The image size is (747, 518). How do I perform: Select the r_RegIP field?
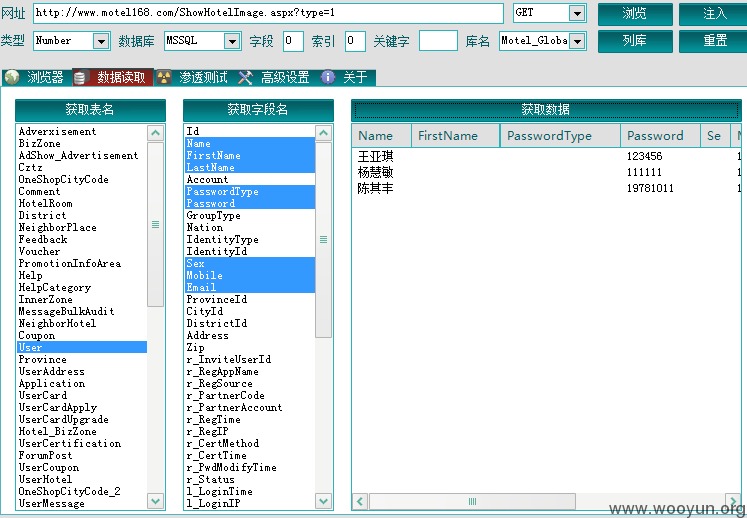pyautogui.click(x=250, y=431)
